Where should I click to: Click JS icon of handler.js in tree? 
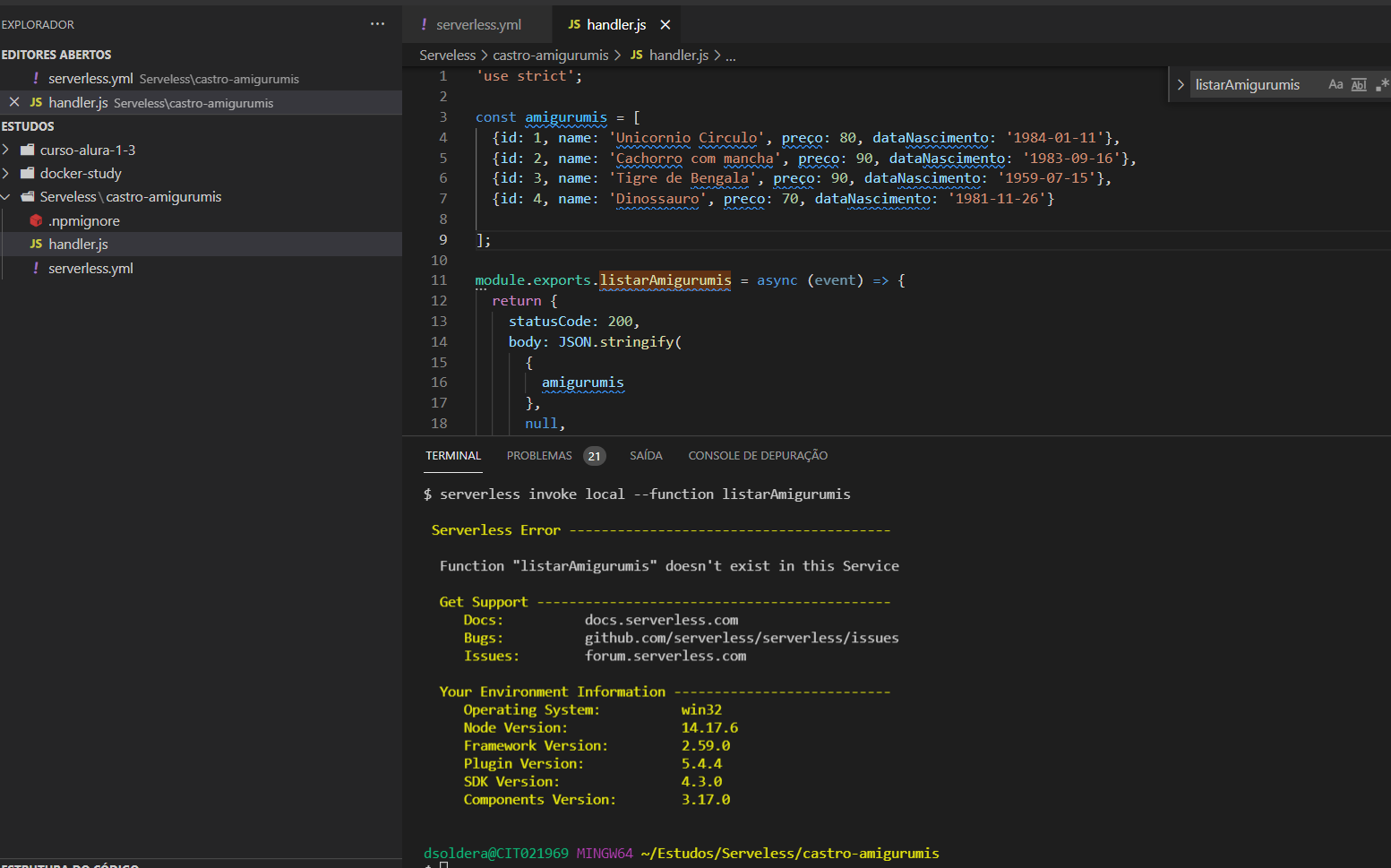(36, 244)
